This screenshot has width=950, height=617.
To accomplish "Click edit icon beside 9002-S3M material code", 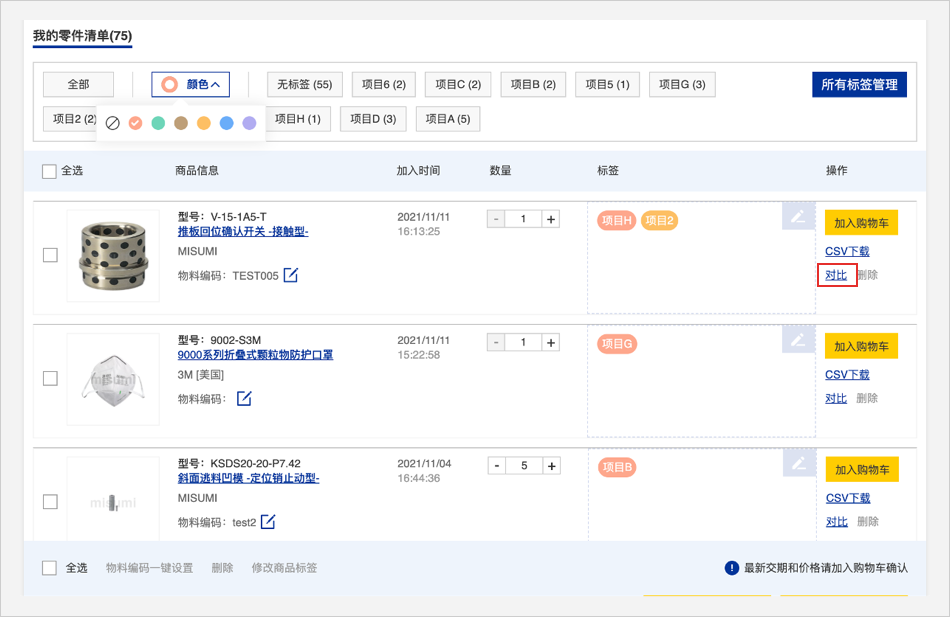I will click(244, 399).
